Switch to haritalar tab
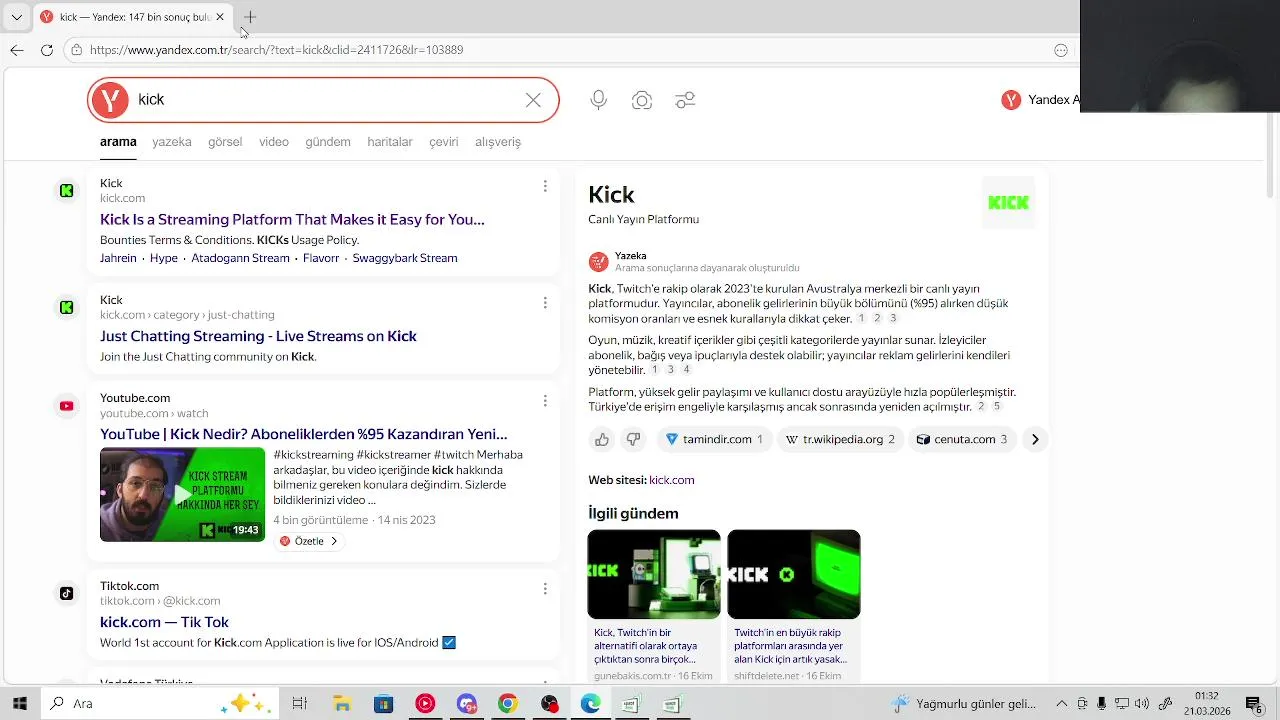 pos(390,142)
